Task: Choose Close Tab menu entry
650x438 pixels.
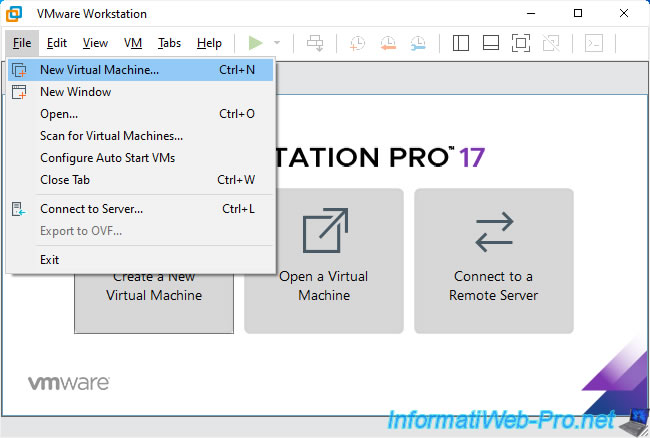Action: coord(141,180)
